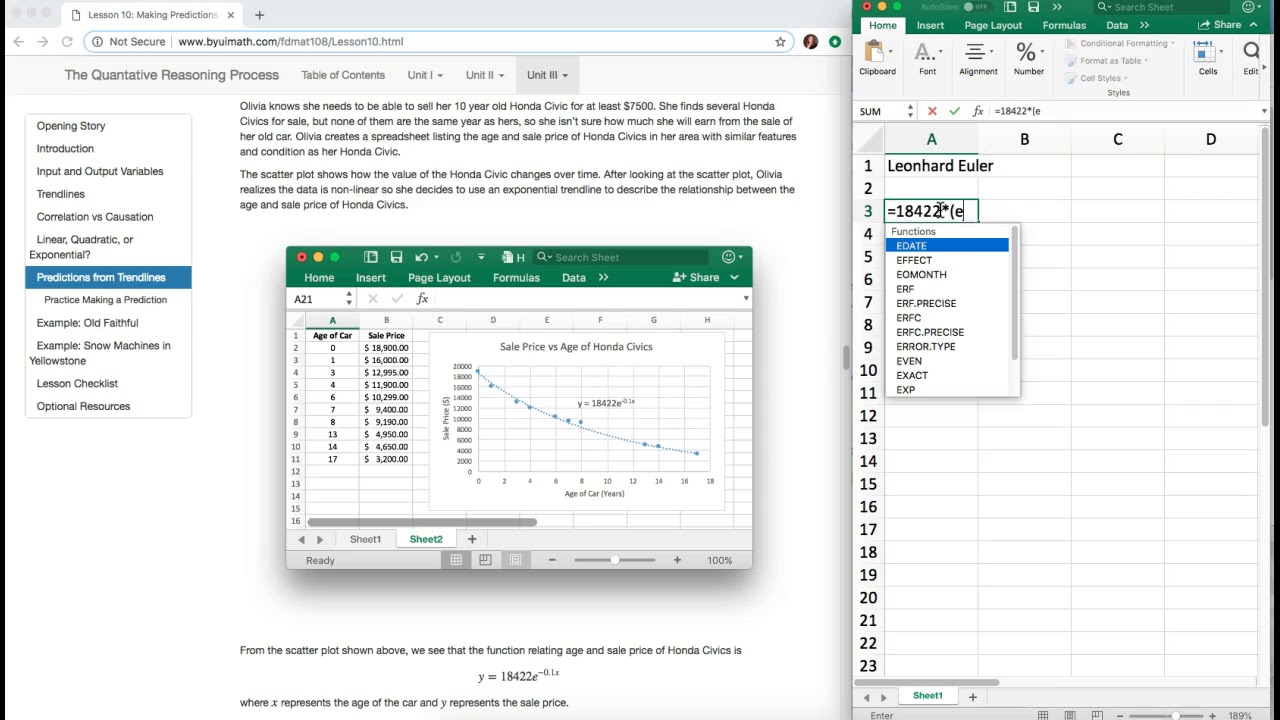Choose EDATE from the function list
The height and width of the screenshot is (720, 1280).
click(947, 246)
